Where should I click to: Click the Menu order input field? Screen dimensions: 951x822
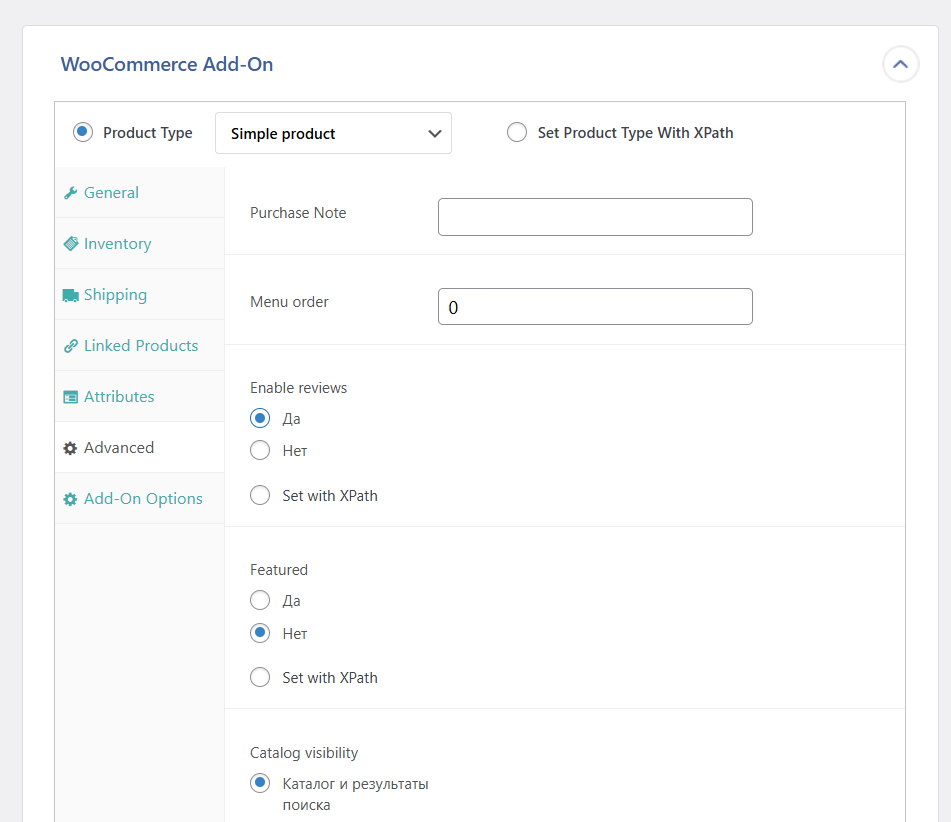595,307
